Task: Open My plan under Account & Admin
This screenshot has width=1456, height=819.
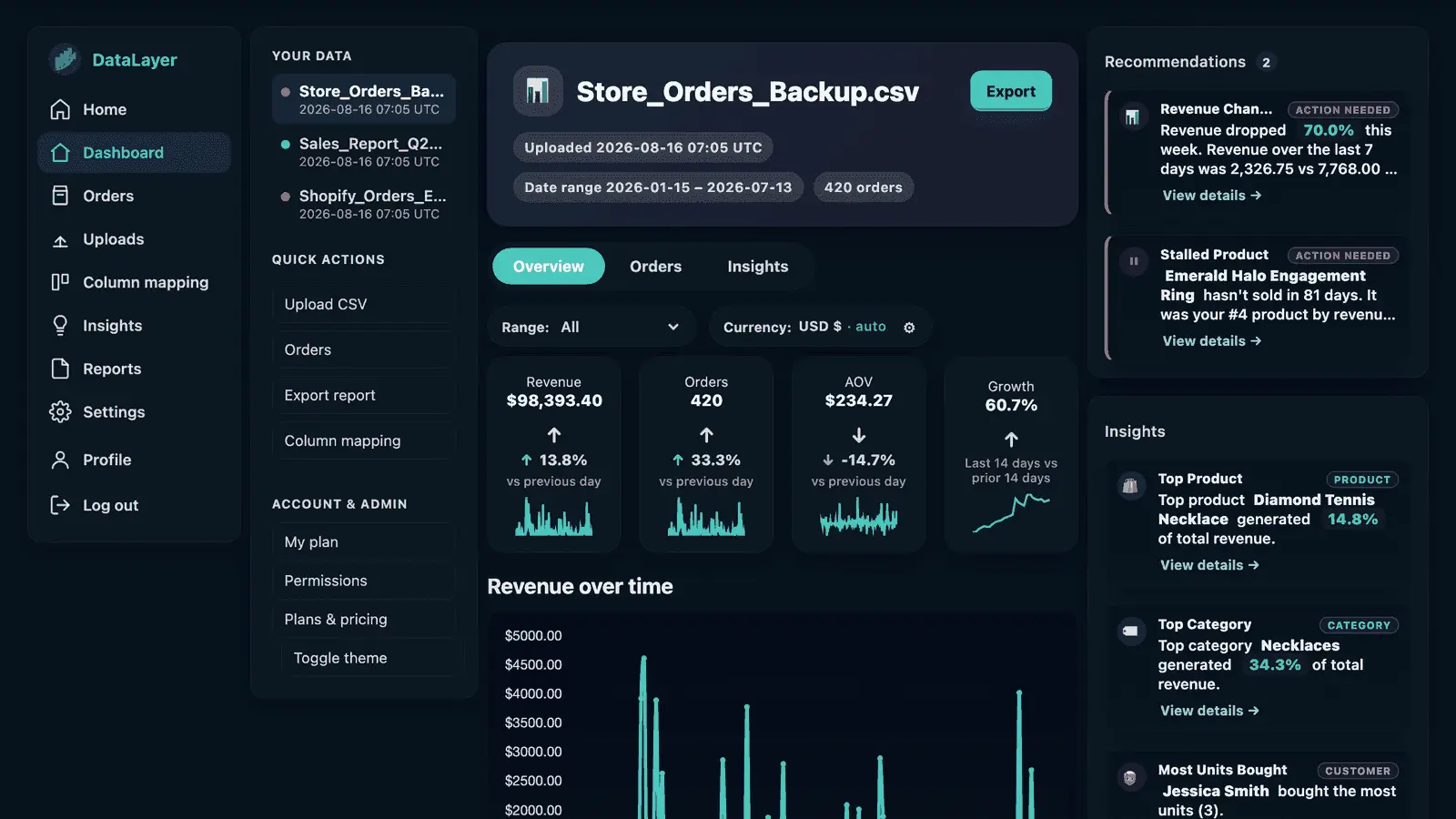Action: 364,542
